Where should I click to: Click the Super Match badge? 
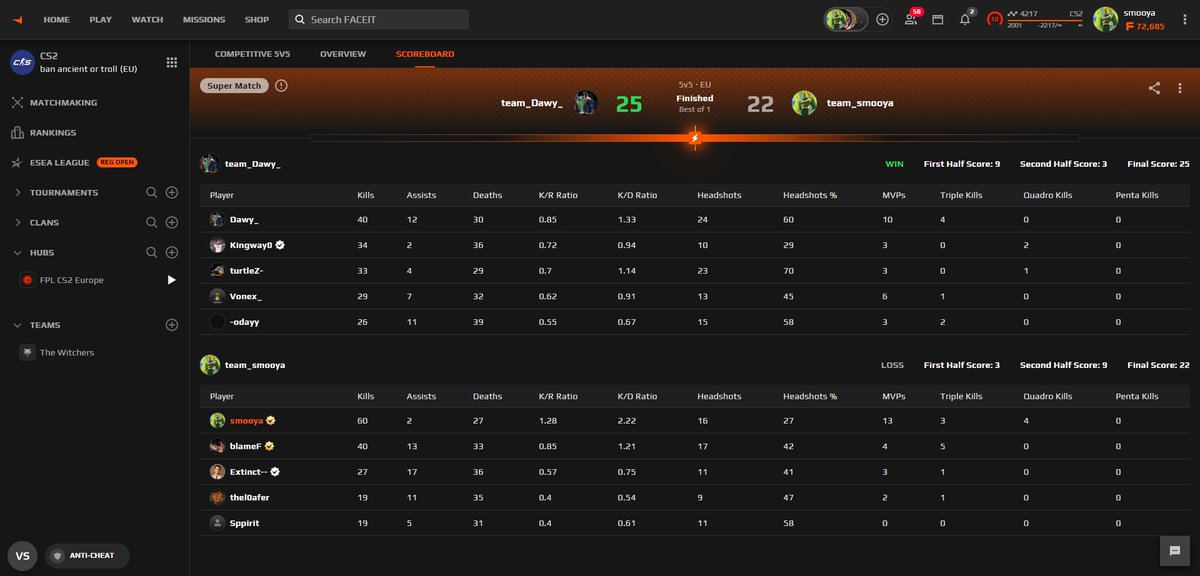pyautogui.click(x=235, y=86)
